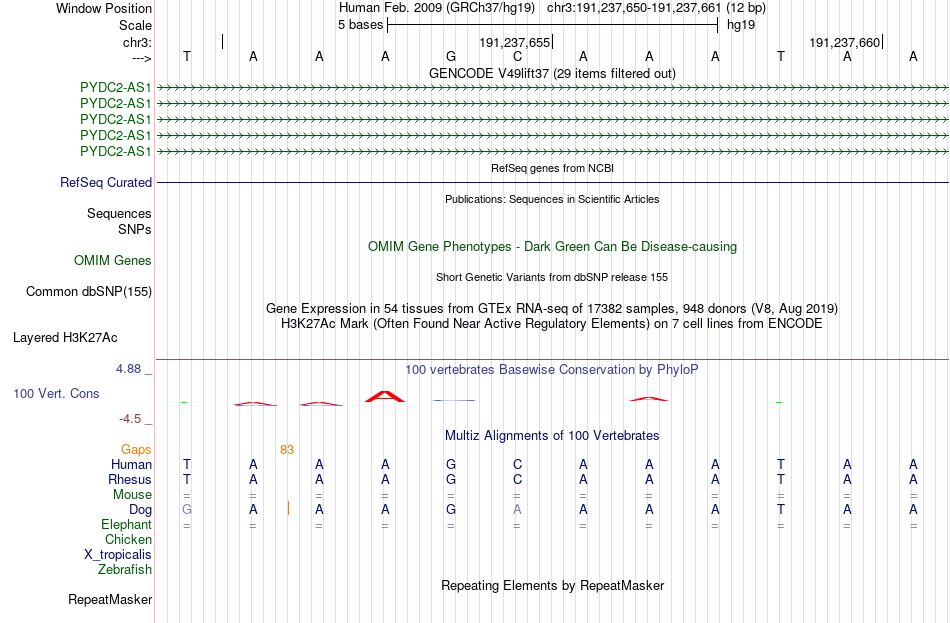Click Repeating Elements by RepeatMasker title

pos(553,585)
